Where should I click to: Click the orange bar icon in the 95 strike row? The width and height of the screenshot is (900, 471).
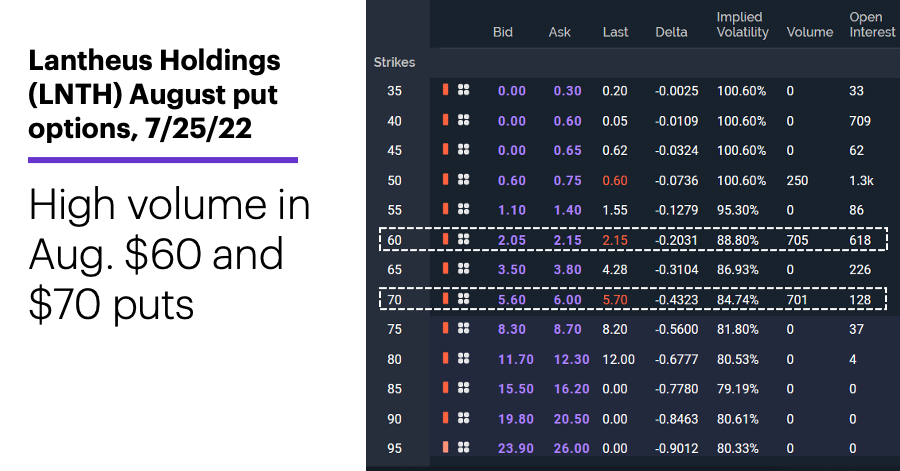pyautogui.click(x=445, y=447)
